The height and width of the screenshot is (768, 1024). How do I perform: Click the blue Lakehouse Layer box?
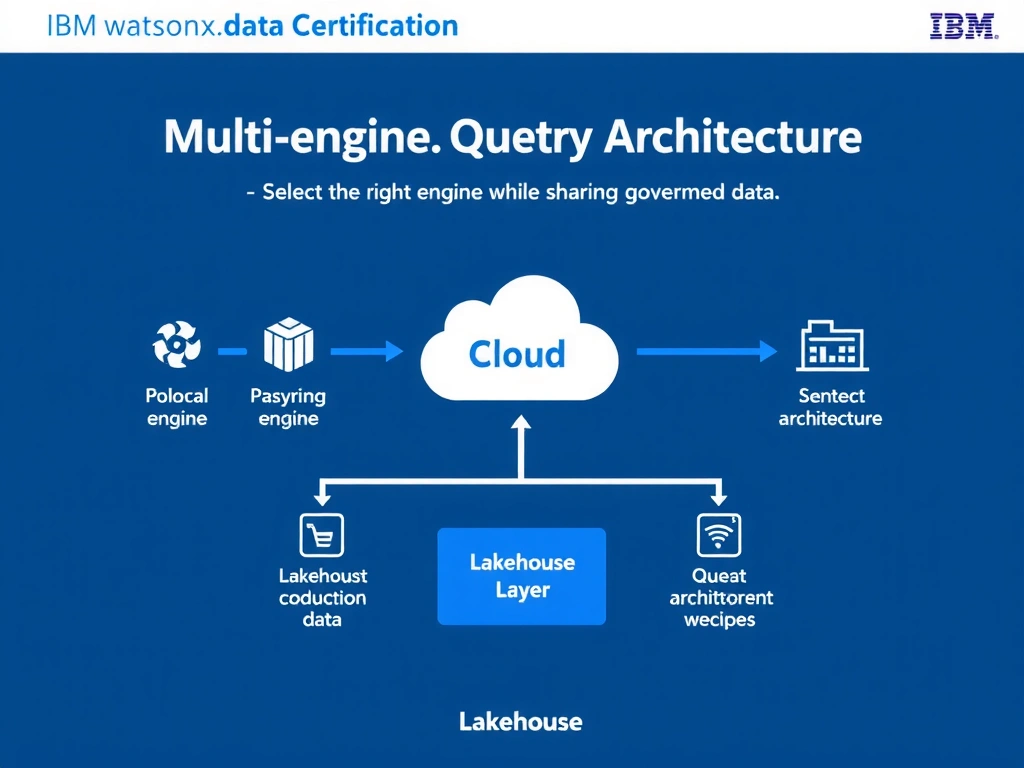(522, 576)
